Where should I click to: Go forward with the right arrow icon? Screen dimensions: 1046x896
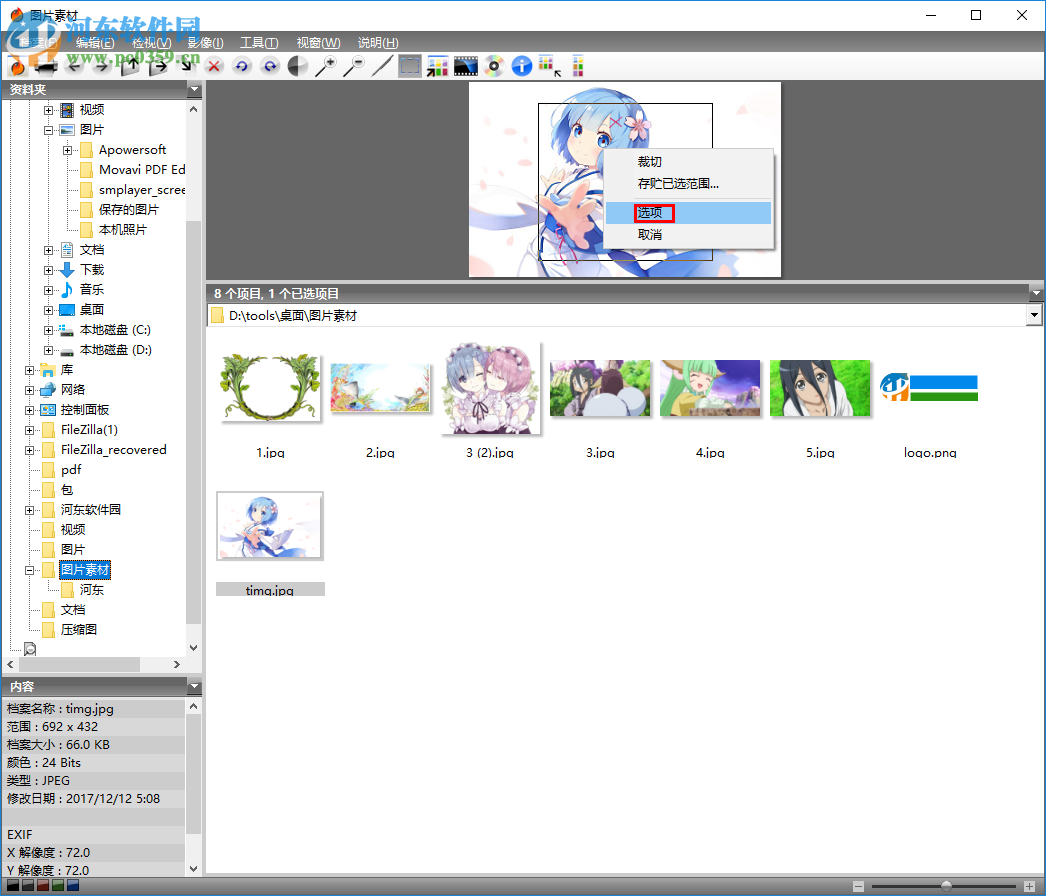(x=102, y=67)
